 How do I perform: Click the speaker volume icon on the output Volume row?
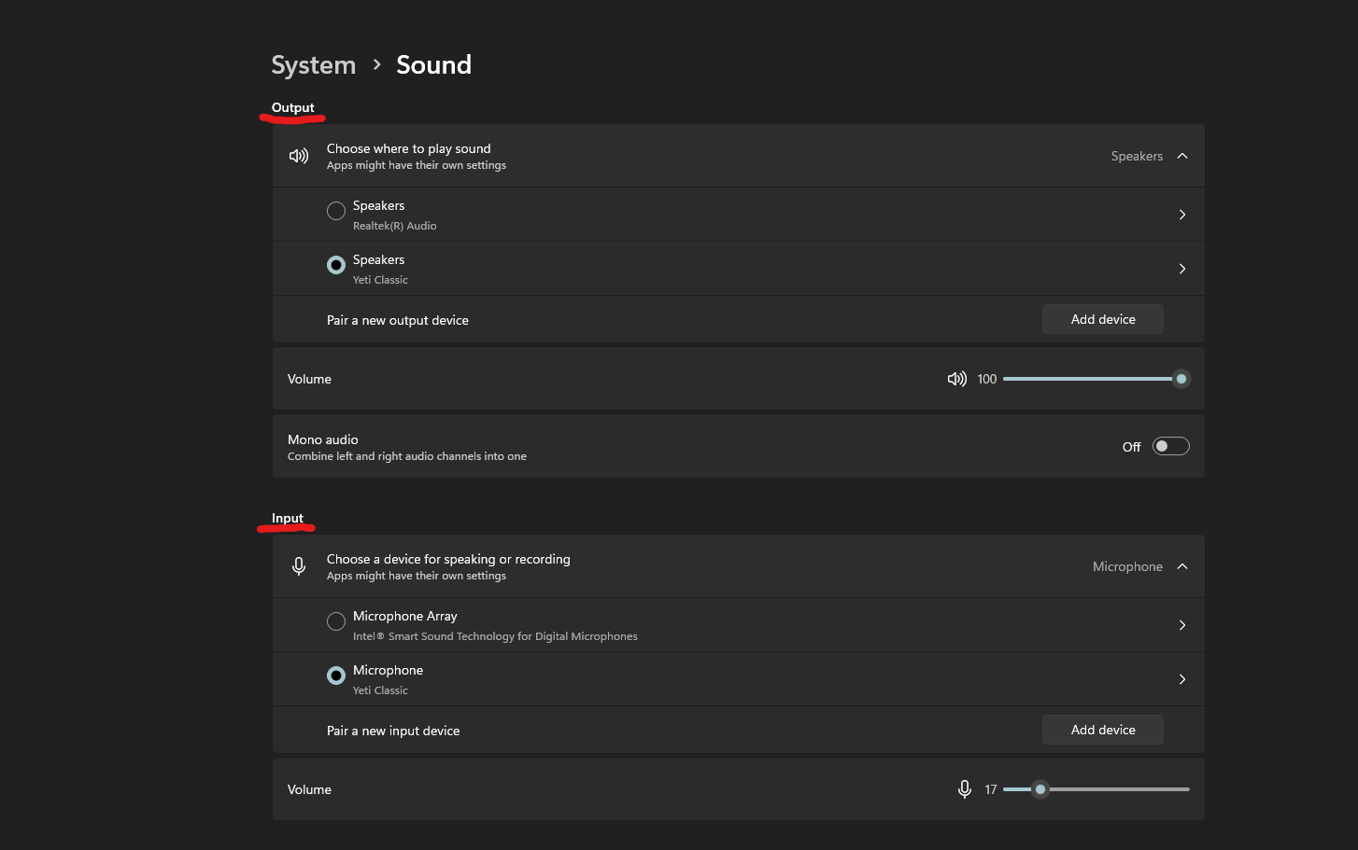pyautogui.click(x=956, y=378)
